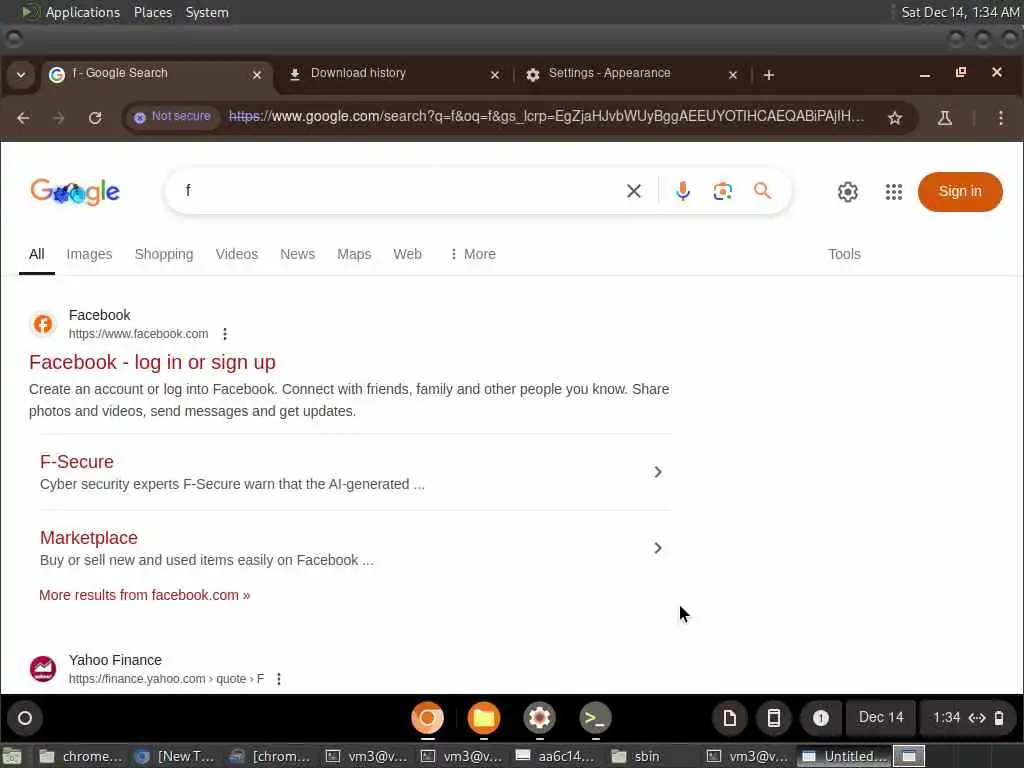
Task: Open the 1:34 status tray
Action: (968, 718)
